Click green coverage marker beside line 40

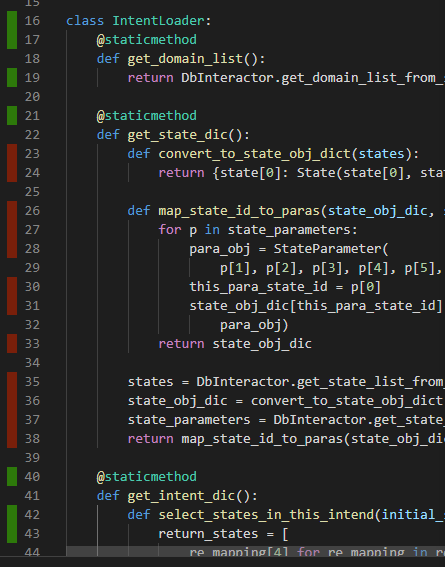[x=12, y=476]
